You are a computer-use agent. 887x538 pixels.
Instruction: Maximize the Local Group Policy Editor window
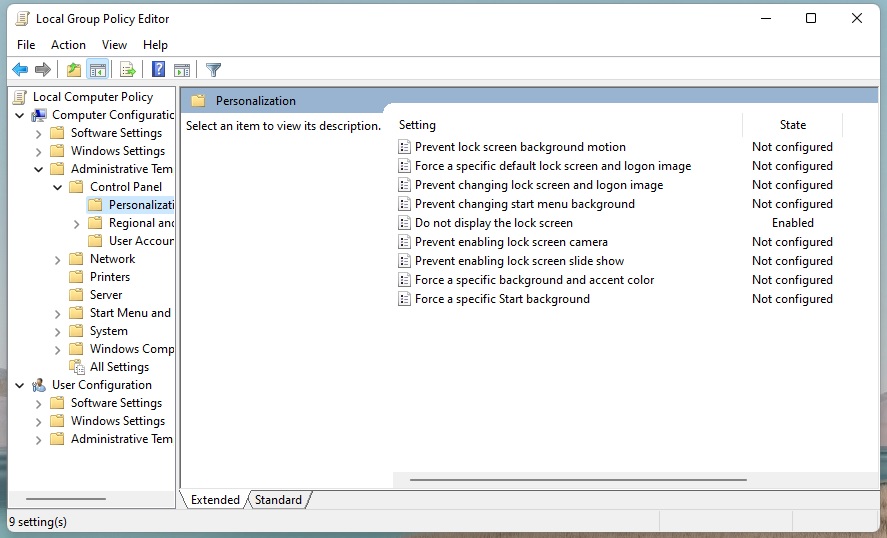pos(811,18)
